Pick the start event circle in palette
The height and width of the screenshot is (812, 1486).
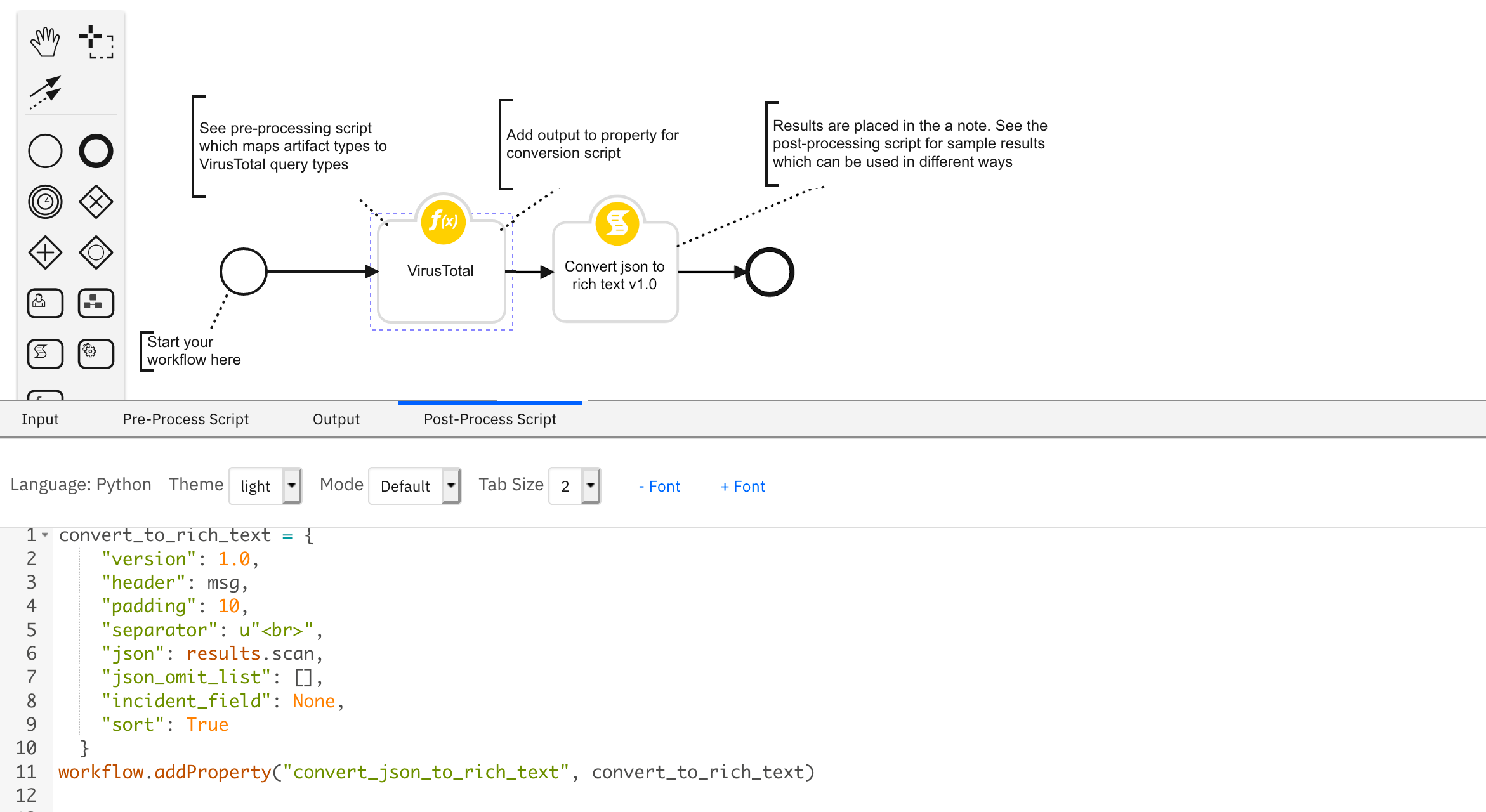point(45,151)
